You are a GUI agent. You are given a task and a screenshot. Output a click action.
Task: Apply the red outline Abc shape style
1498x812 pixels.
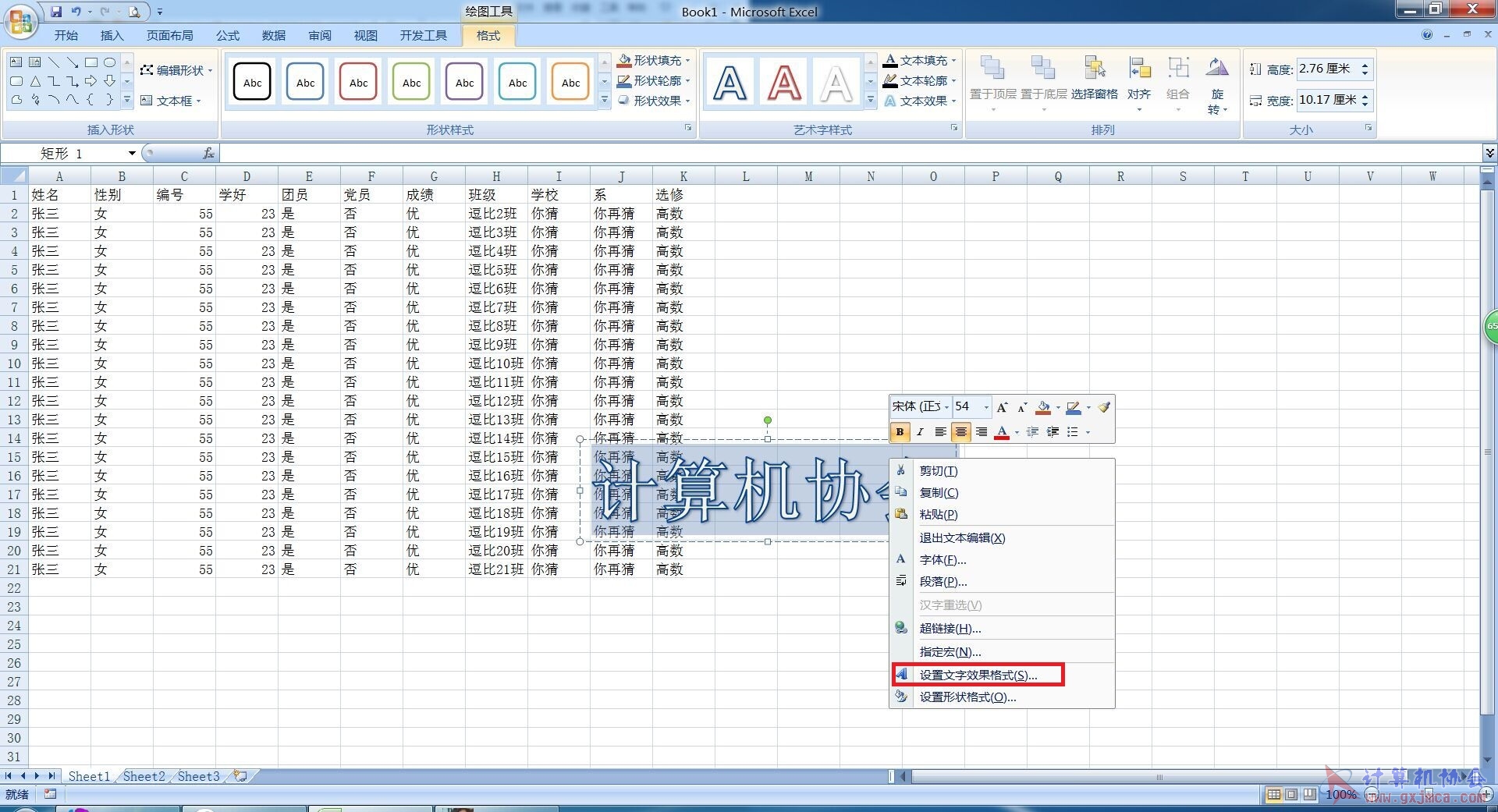[359, 82]
